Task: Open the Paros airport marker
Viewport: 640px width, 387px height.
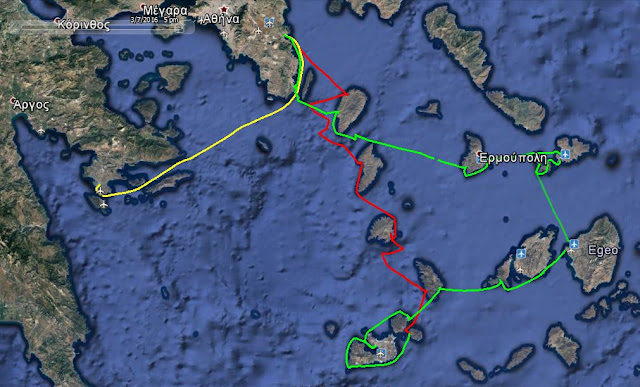Action: coord(520,253)
